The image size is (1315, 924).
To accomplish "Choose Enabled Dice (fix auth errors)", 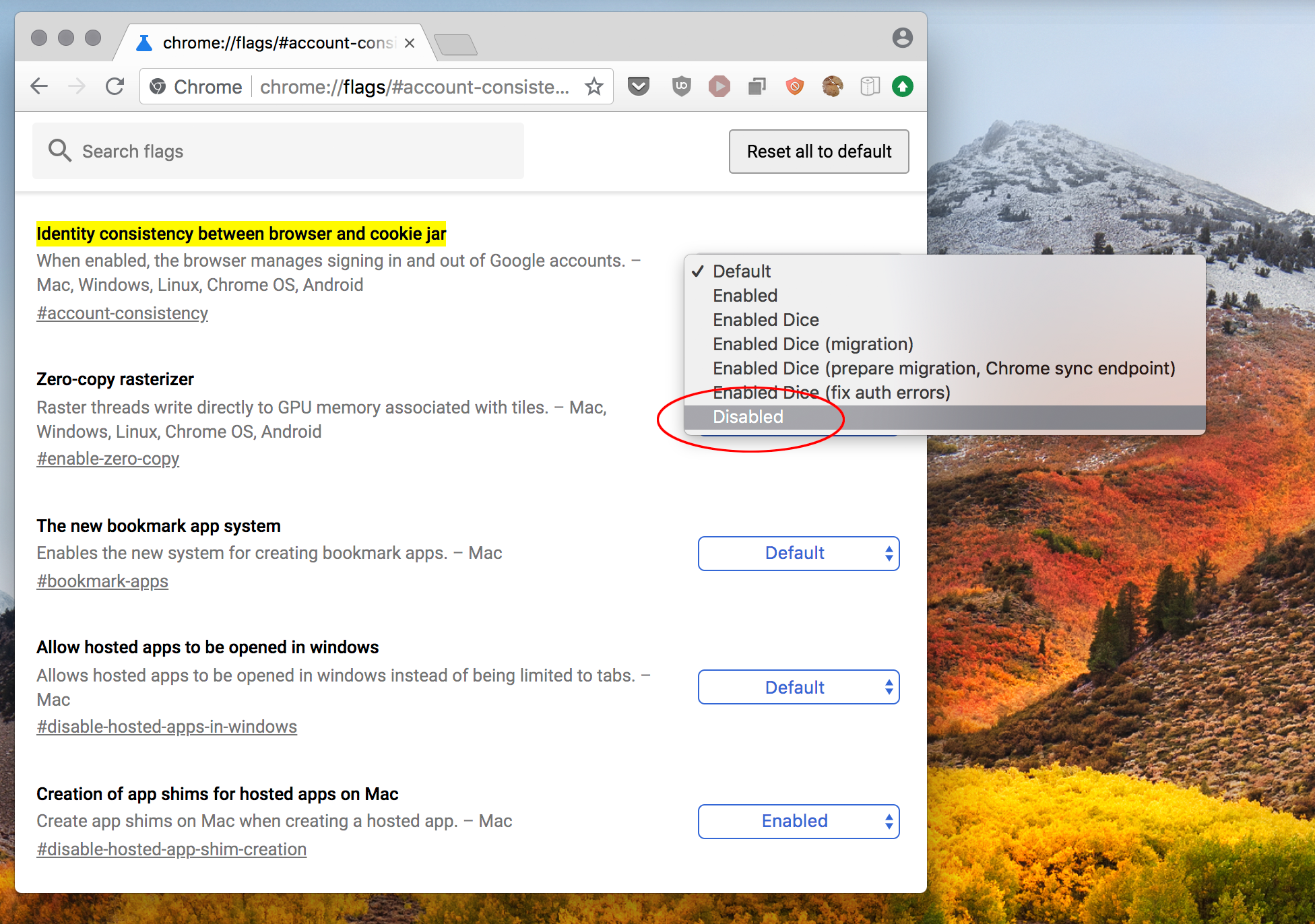I will coord(944,392).
